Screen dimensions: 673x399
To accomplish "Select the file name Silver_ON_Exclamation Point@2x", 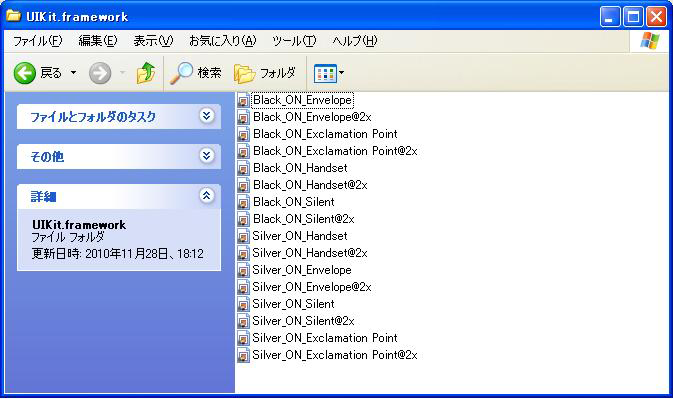I will pyautogui.click(x=335, y=355).
